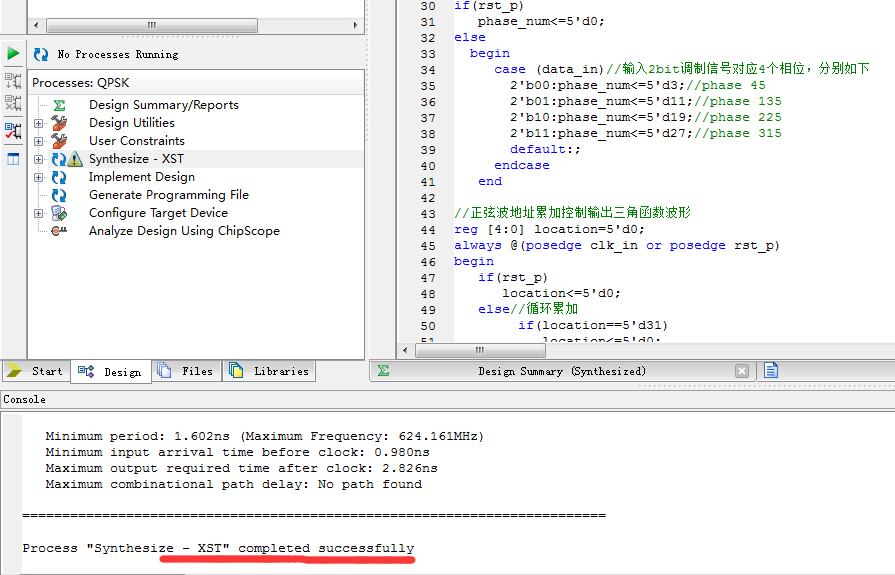Select Design Utilities in process tree
This screenshot has height=575, width=895.
[132, 123]
